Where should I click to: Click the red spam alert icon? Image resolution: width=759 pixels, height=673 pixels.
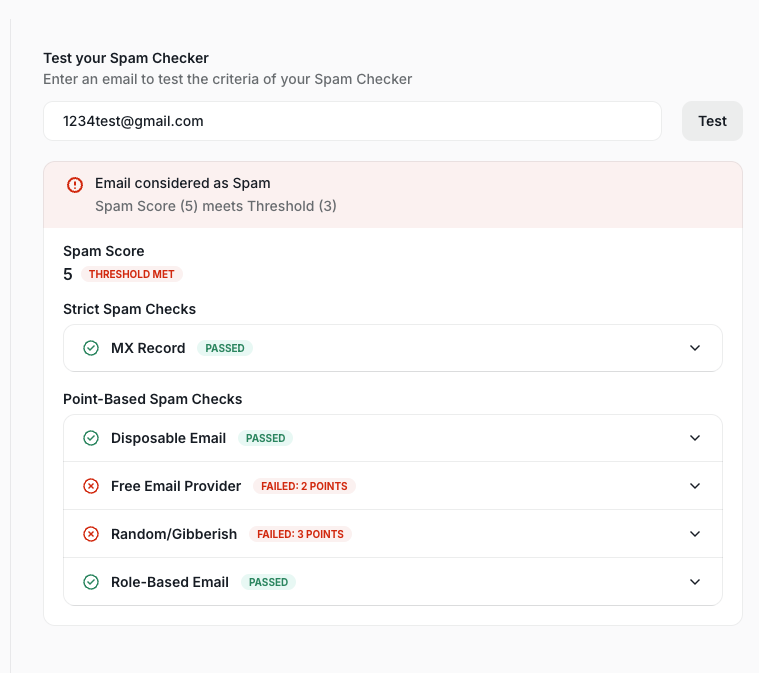tap(75, 185)
